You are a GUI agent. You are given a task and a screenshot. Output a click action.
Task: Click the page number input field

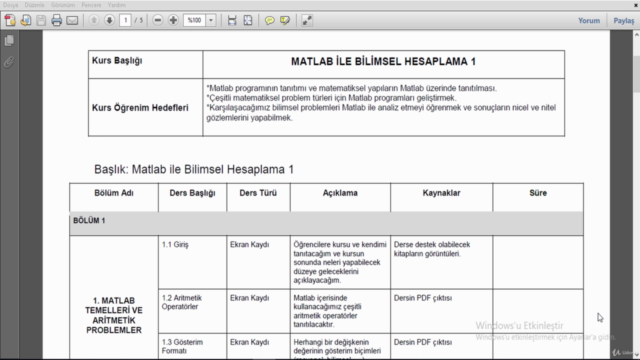[x=125, y=20]
